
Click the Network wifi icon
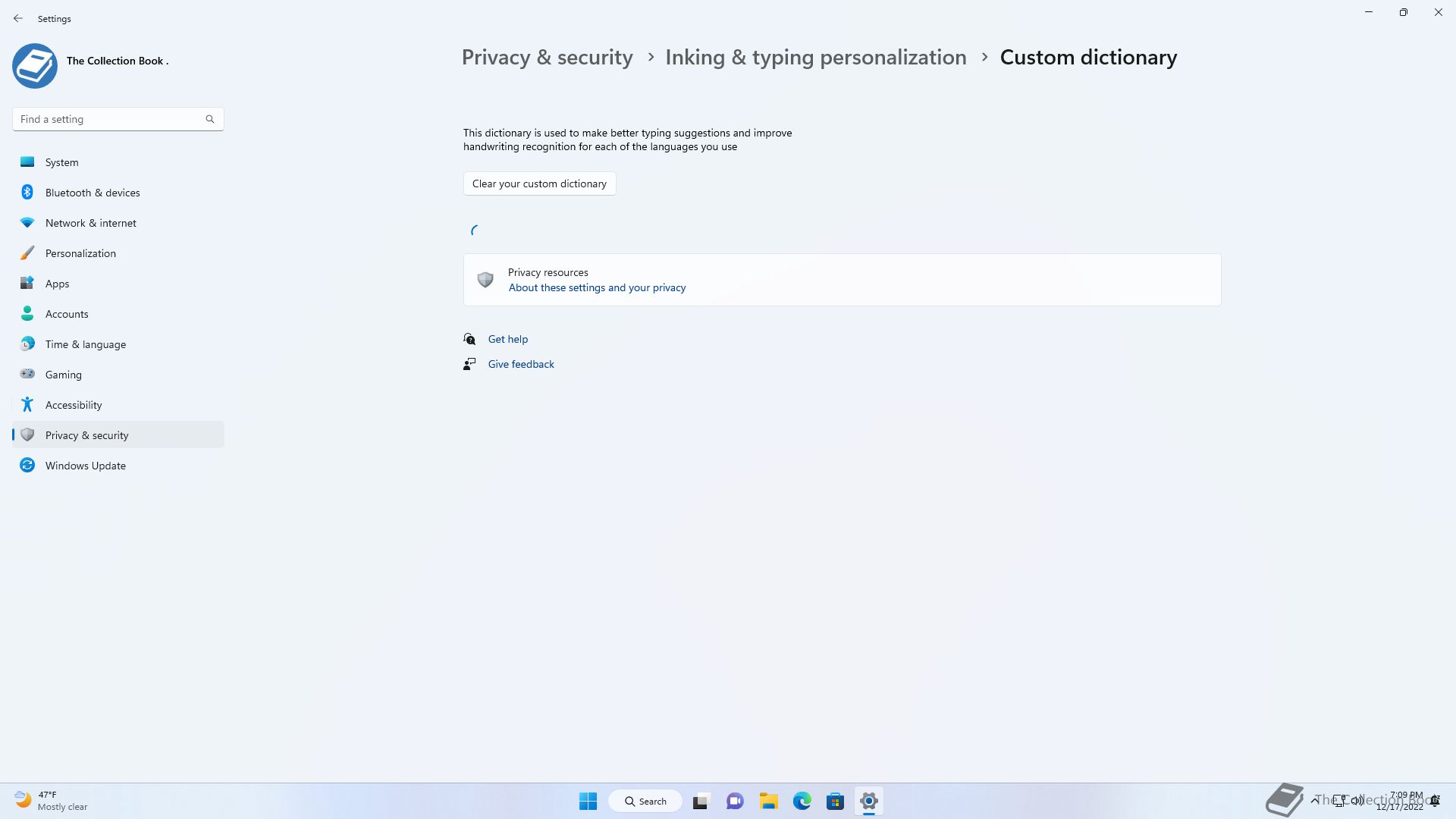click(27, 222)
